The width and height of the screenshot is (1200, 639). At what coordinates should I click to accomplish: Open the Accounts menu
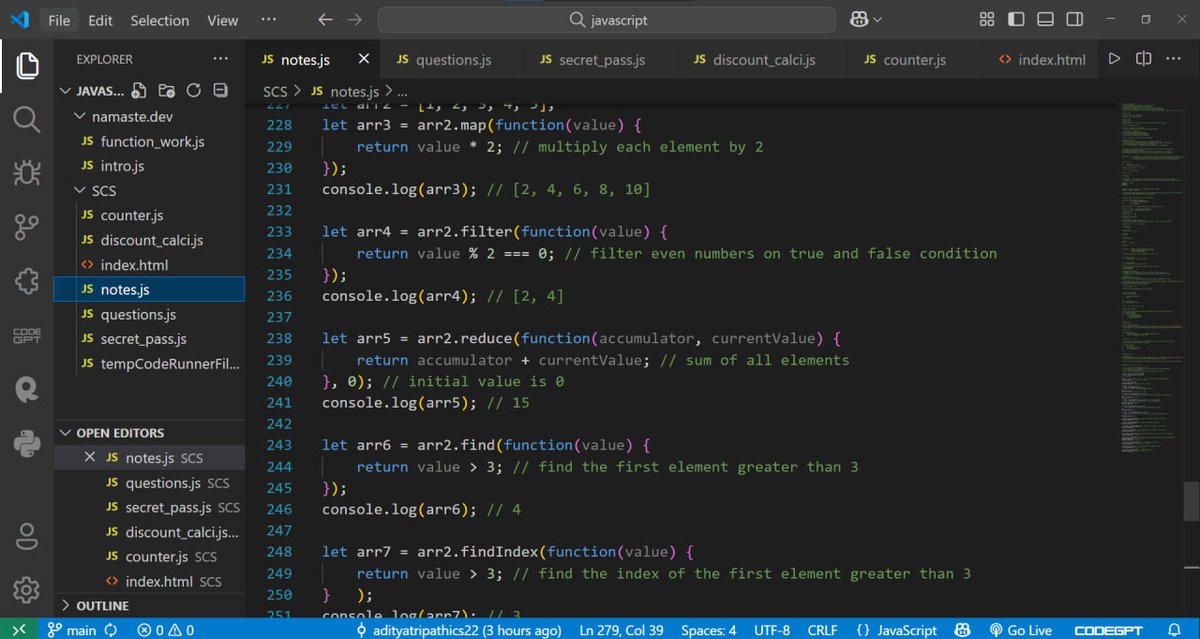tap(26, 535)
